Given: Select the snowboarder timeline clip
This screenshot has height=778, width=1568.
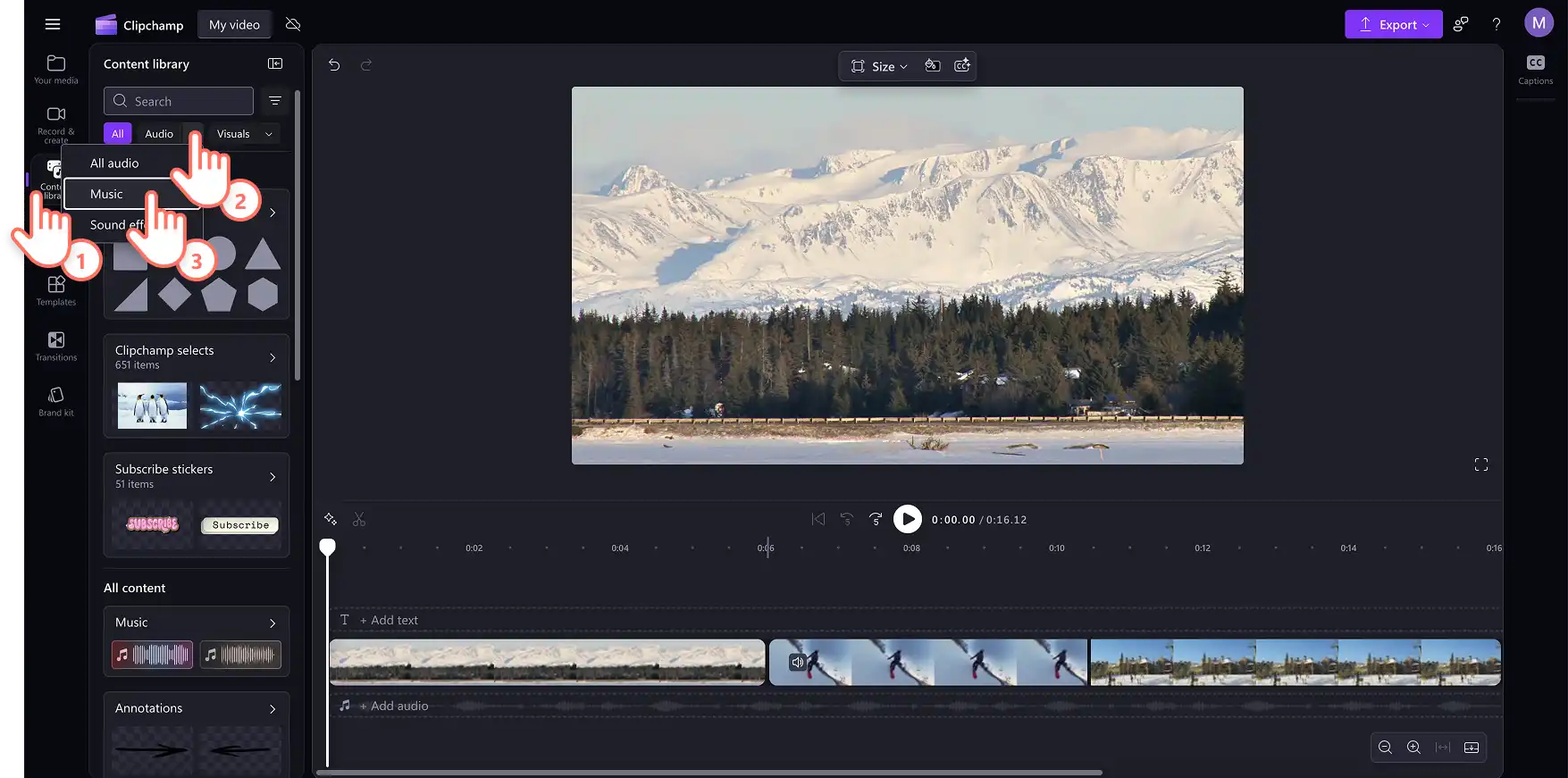Looking at the screenshot, I should 928,662.
